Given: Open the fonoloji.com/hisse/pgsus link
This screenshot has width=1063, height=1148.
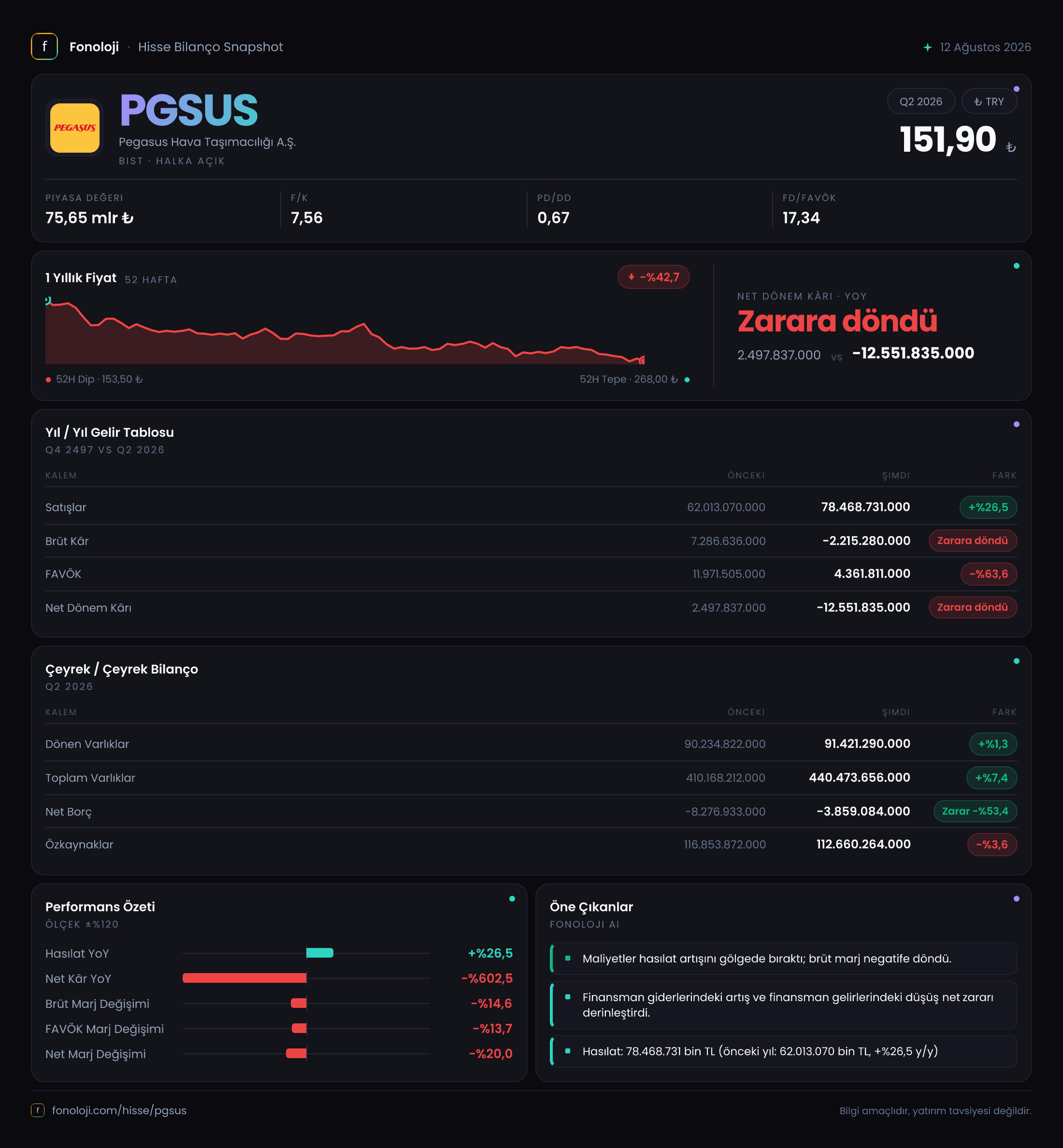Looking at the screenshot, I should point(119,1110).
